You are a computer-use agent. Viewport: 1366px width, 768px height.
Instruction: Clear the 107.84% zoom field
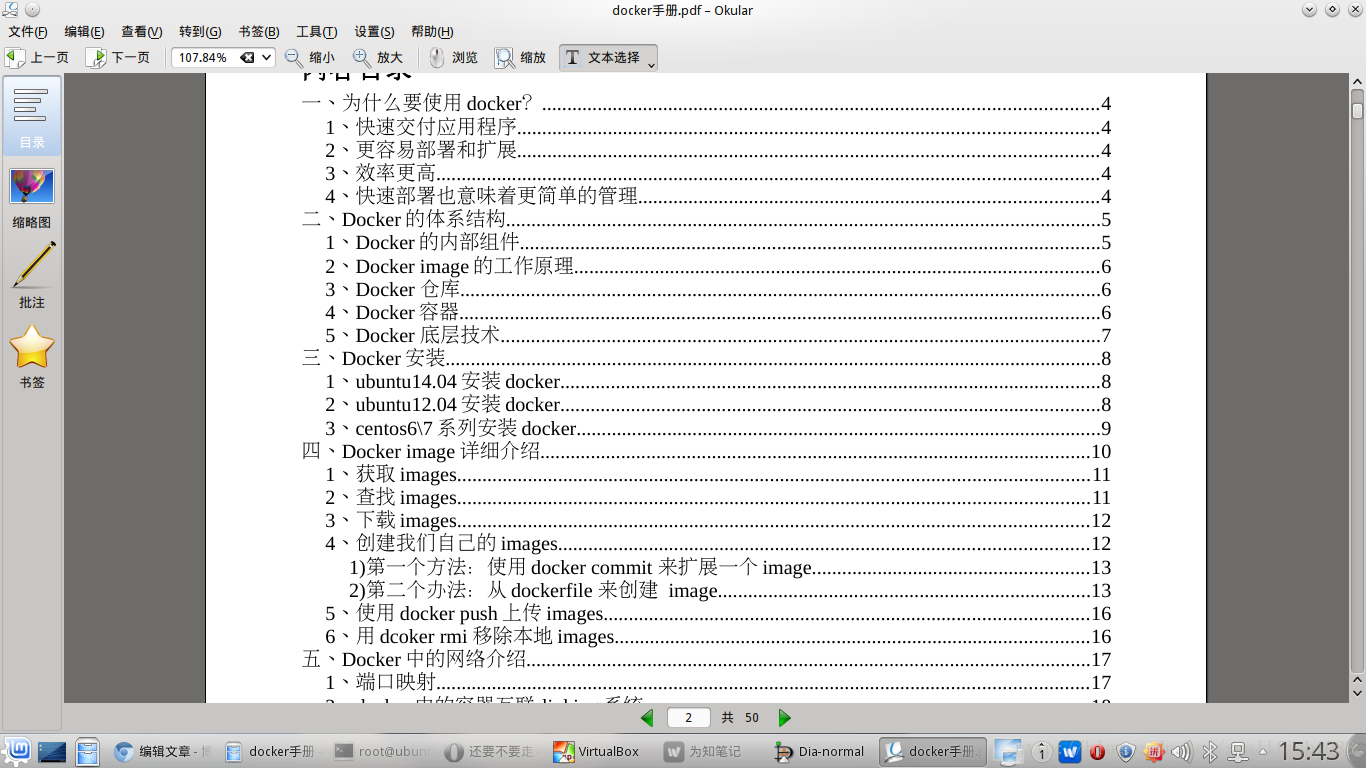(x=247, y=58)
